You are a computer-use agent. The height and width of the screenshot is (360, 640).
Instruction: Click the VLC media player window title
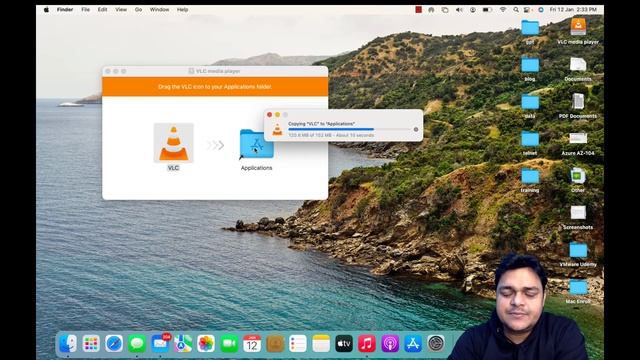(218, 71)
